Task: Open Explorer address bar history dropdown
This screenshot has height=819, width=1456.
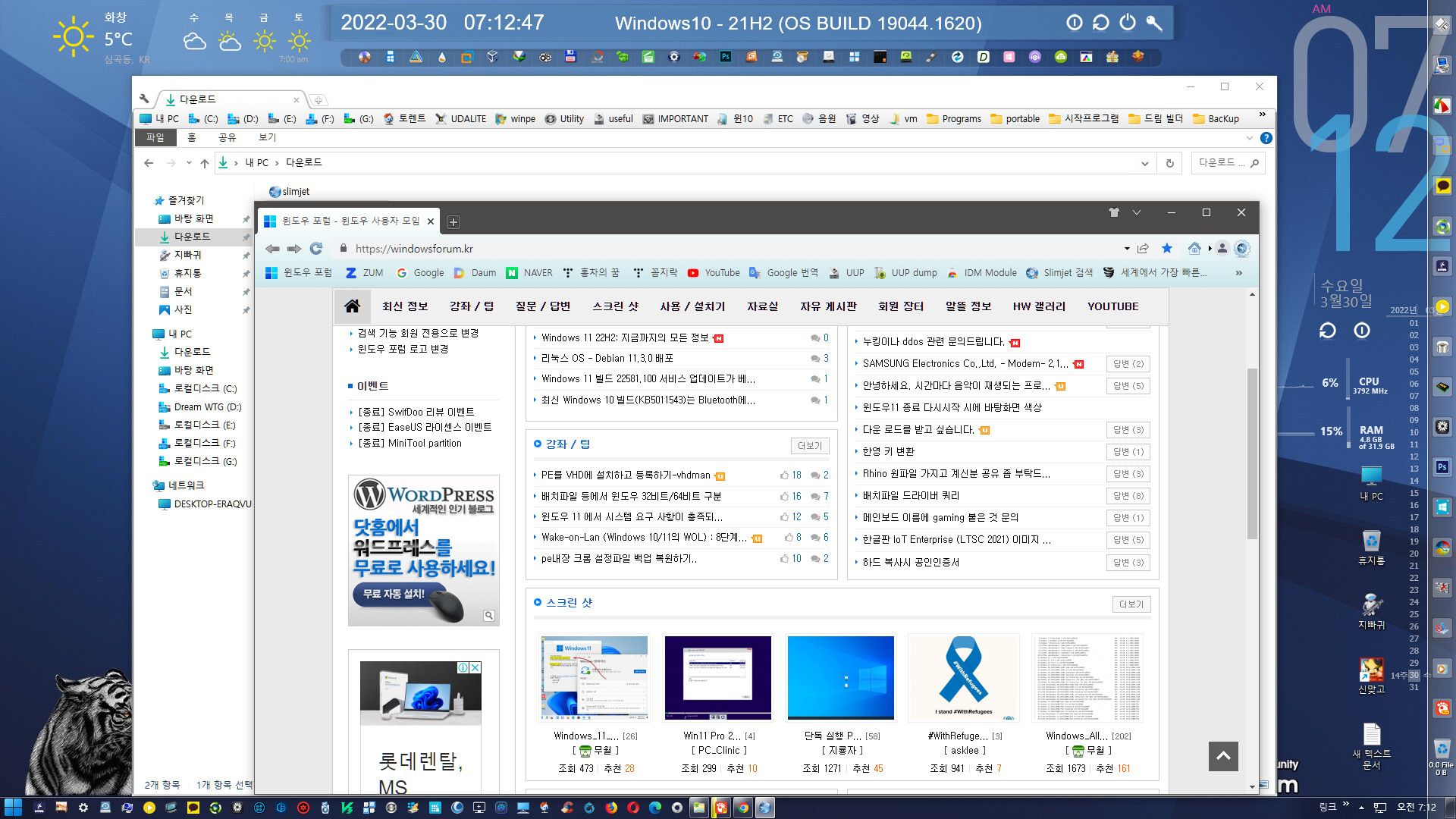Action: click(x=1144, y=163)
